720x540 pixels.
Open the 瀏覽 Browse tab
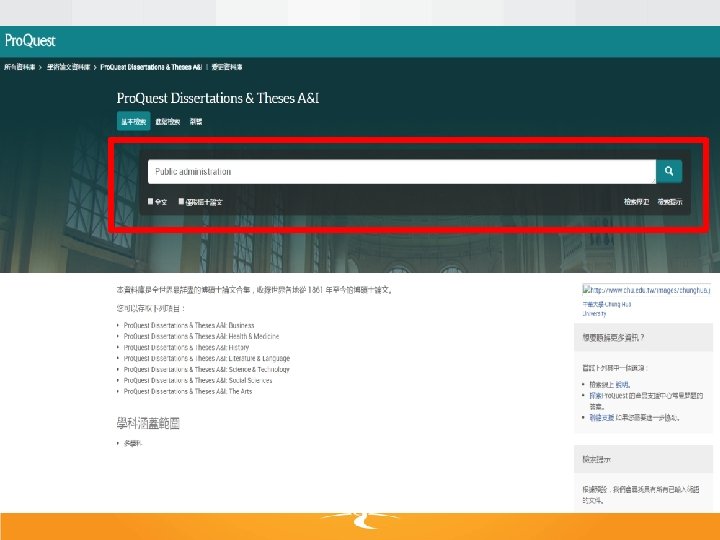pyautogui.click(x=196, y=121)
